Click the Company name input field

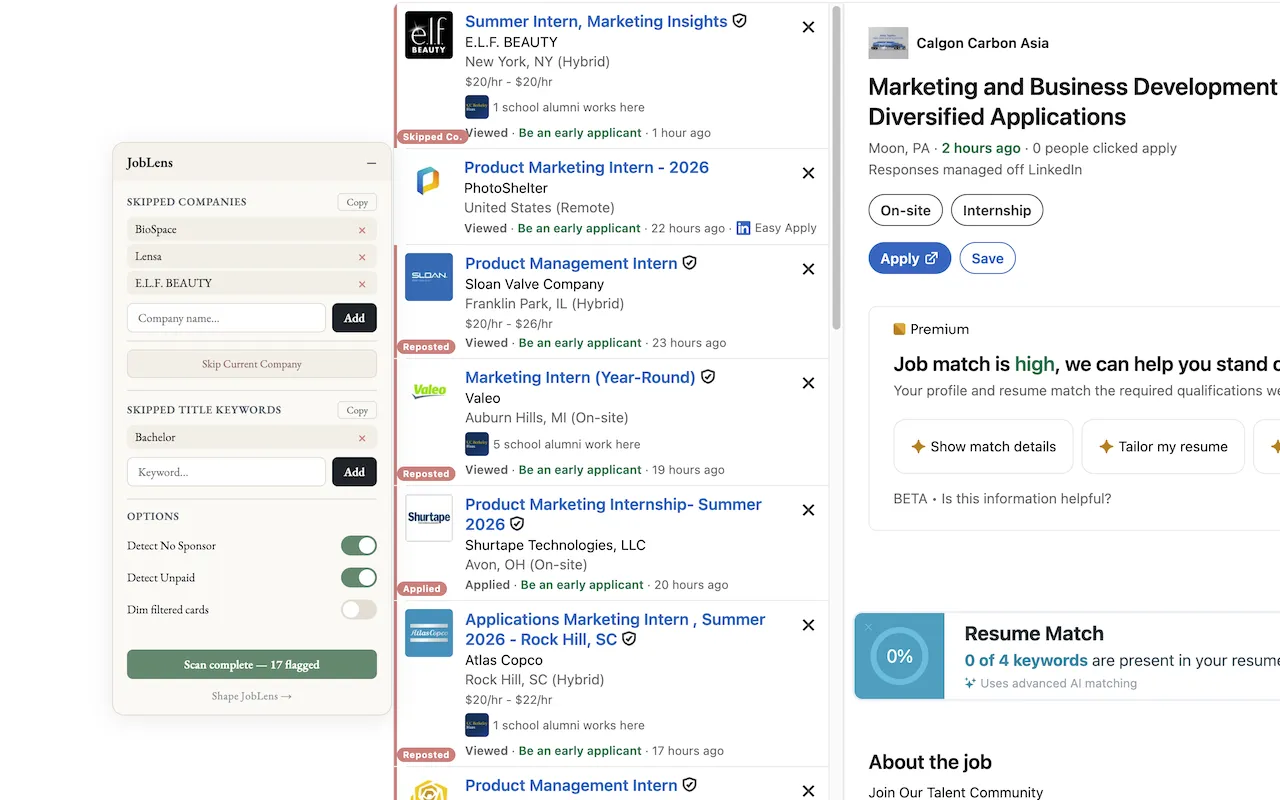226,317
